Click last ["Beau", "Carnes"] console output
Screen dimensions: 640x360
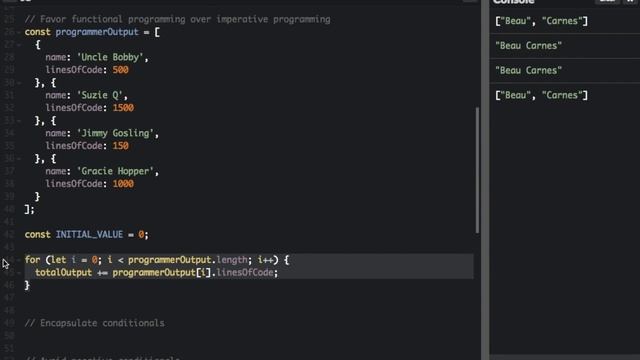541,95
